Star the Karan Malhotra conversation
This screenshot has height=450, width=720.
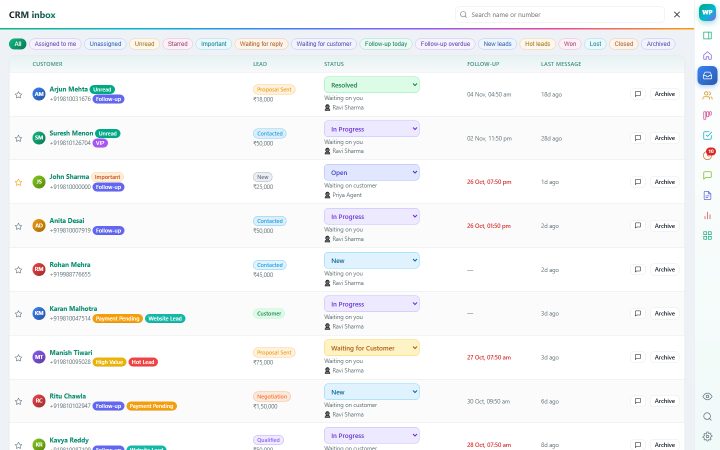pos(18,314)
